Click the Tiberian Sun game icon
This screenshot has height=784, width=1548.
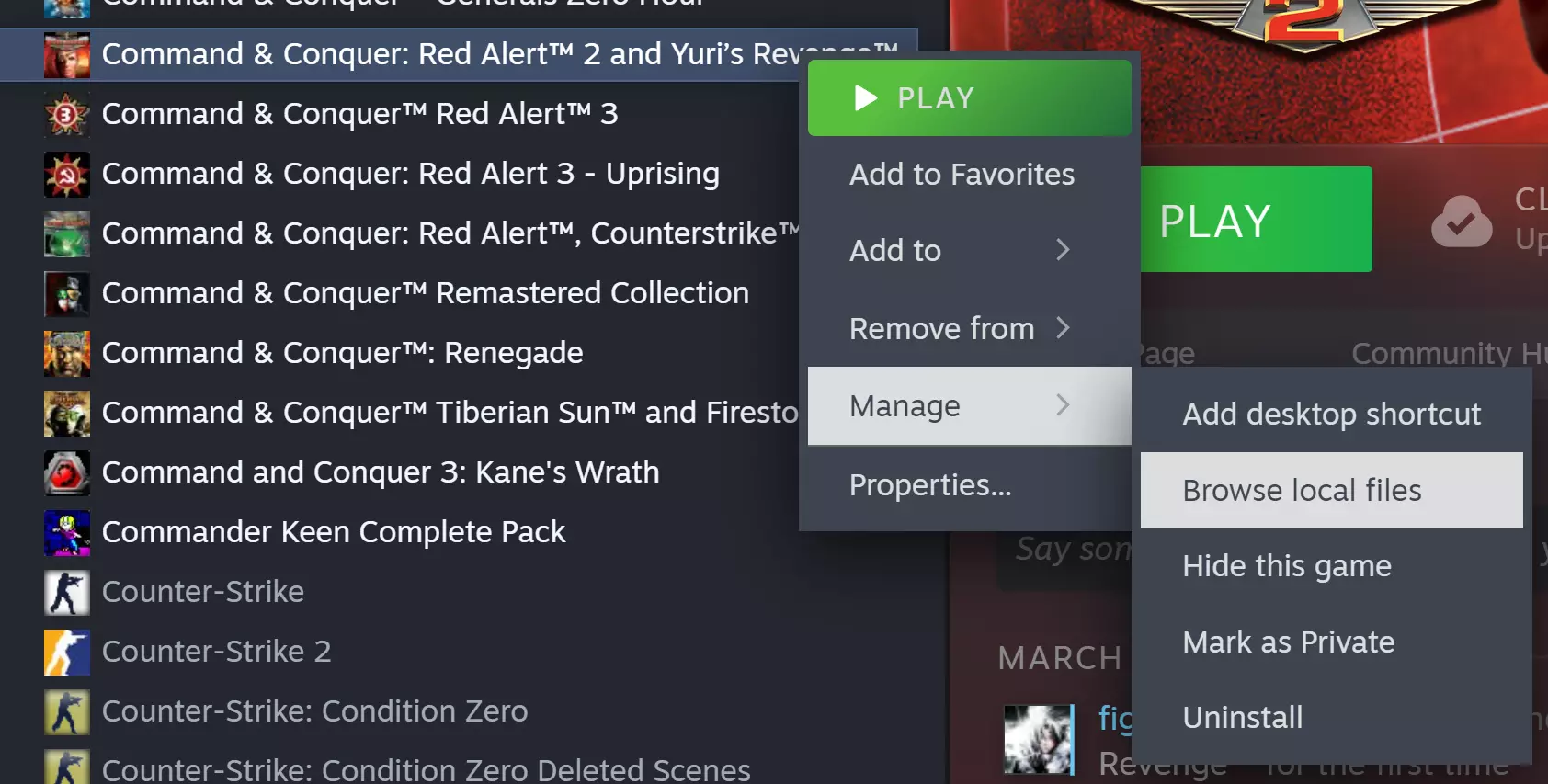click(x=67, y=413)
